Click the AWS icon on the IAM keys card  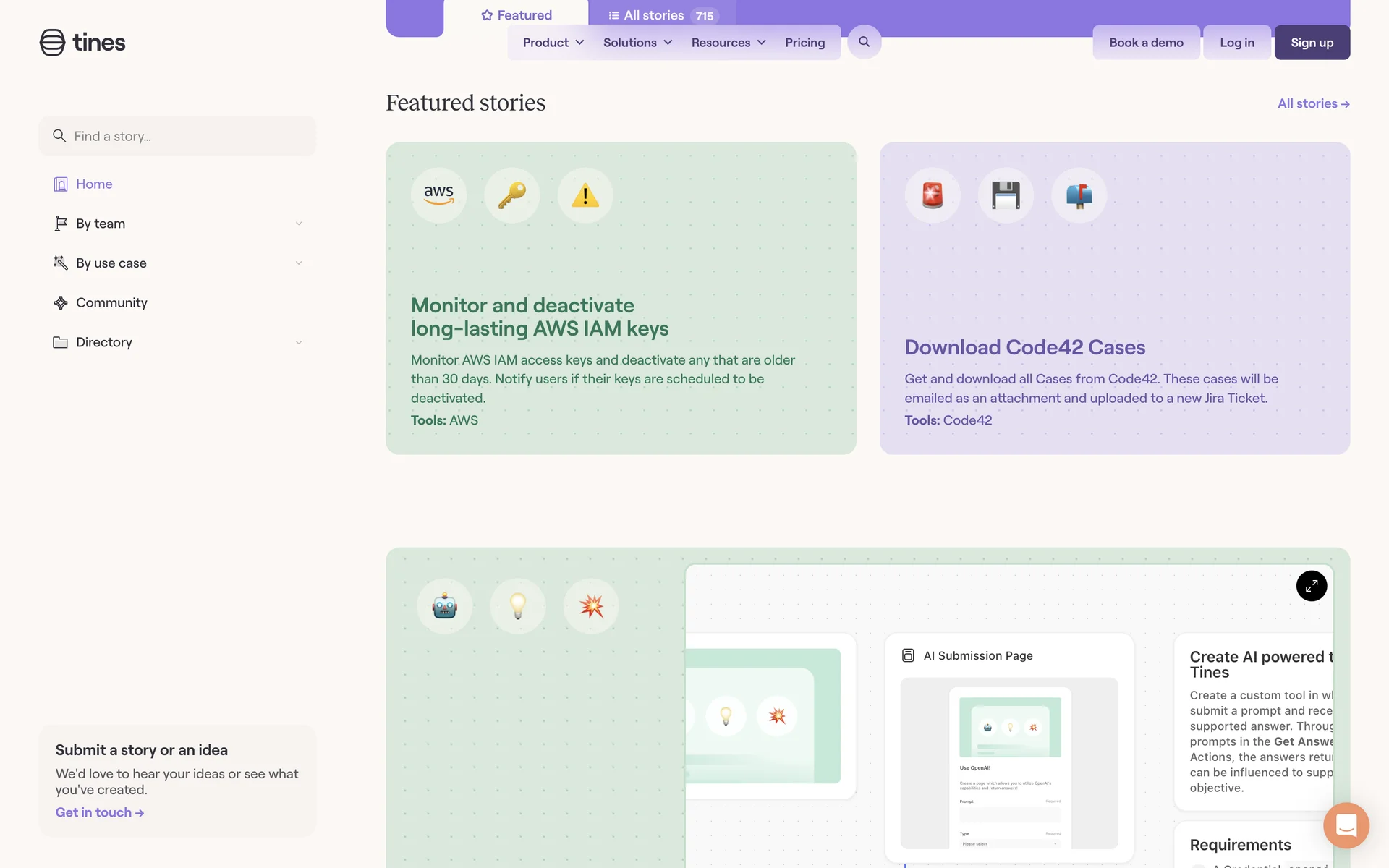(x=438, y=195)
